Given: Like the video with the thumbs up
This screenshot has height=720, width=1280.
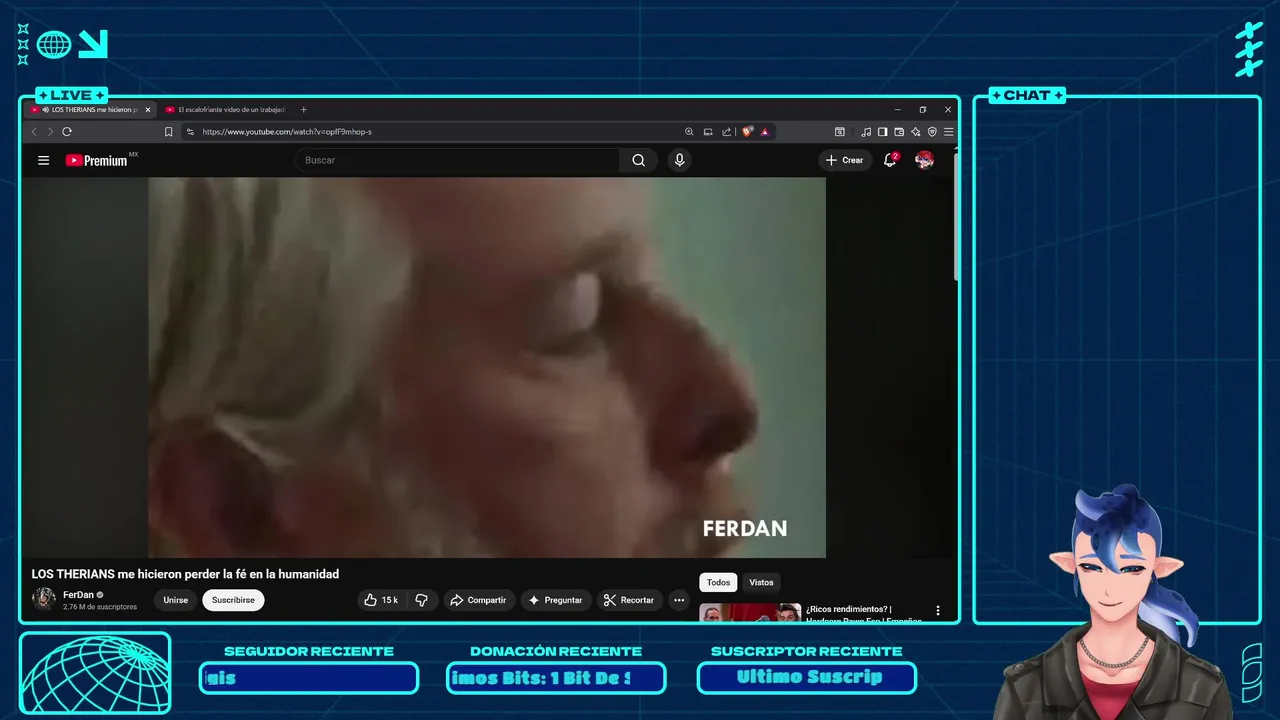Looking at the screenshot, I should coord(381,600).
